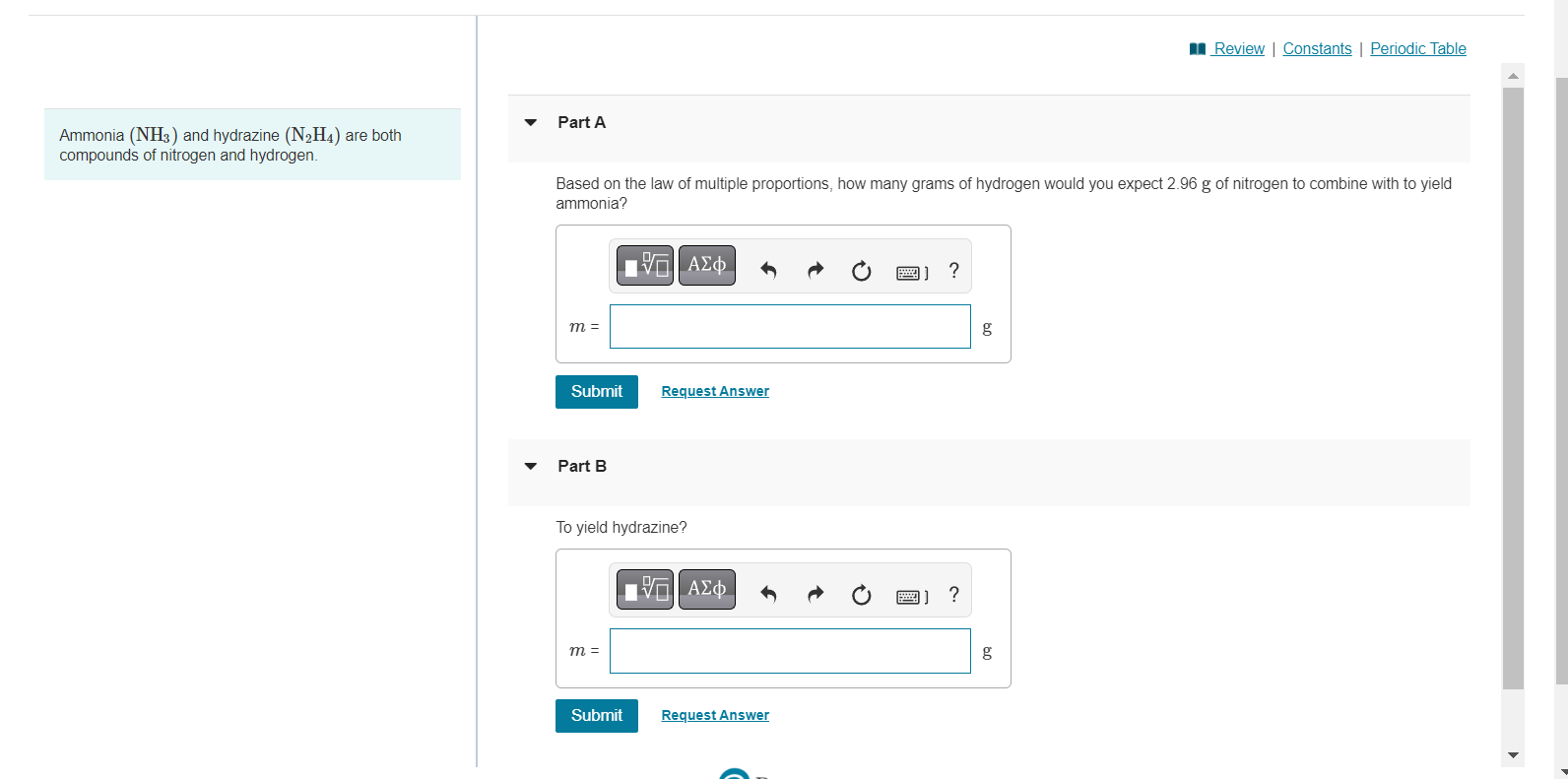The height and width of the screenshot is (779, 1568).
Task: Request Answer for Part B
Action: click(x=715, y=715)
